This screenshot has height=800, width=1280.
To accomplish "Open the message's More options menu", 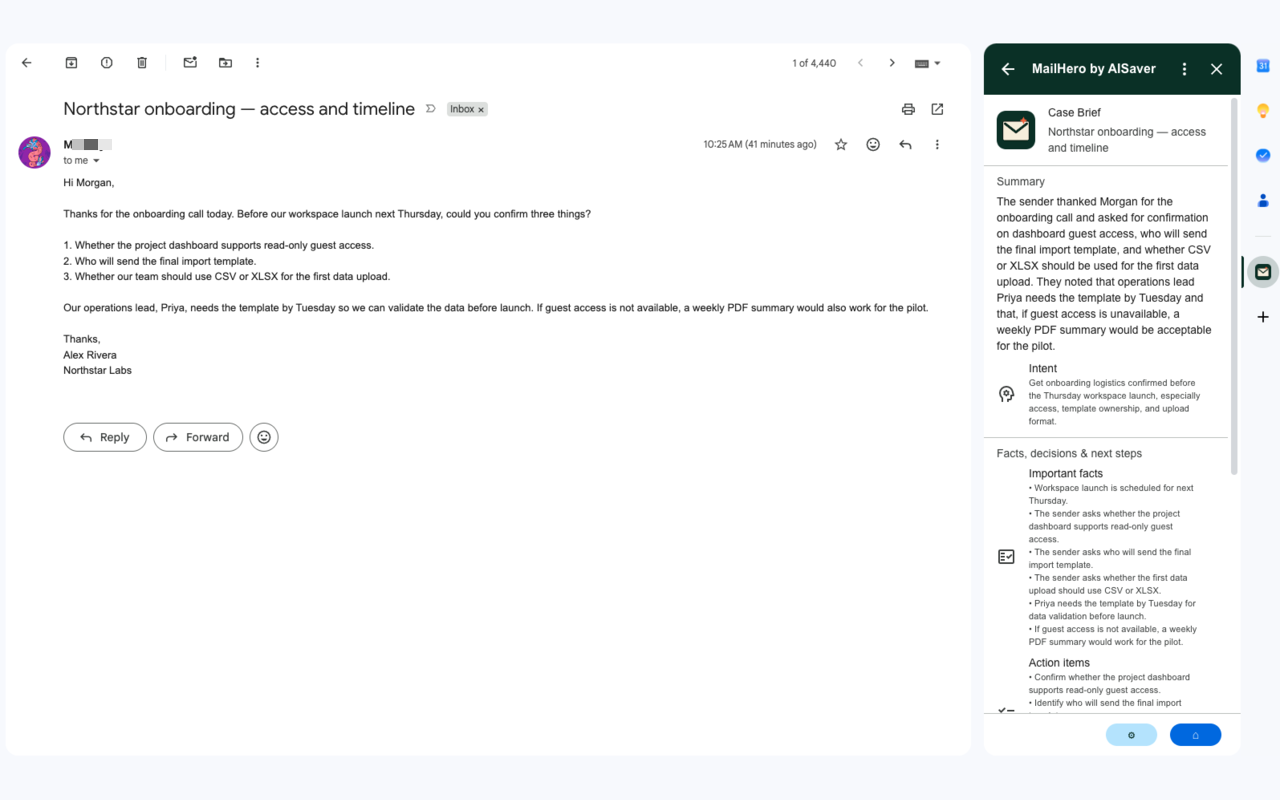I will pos(937,145).
